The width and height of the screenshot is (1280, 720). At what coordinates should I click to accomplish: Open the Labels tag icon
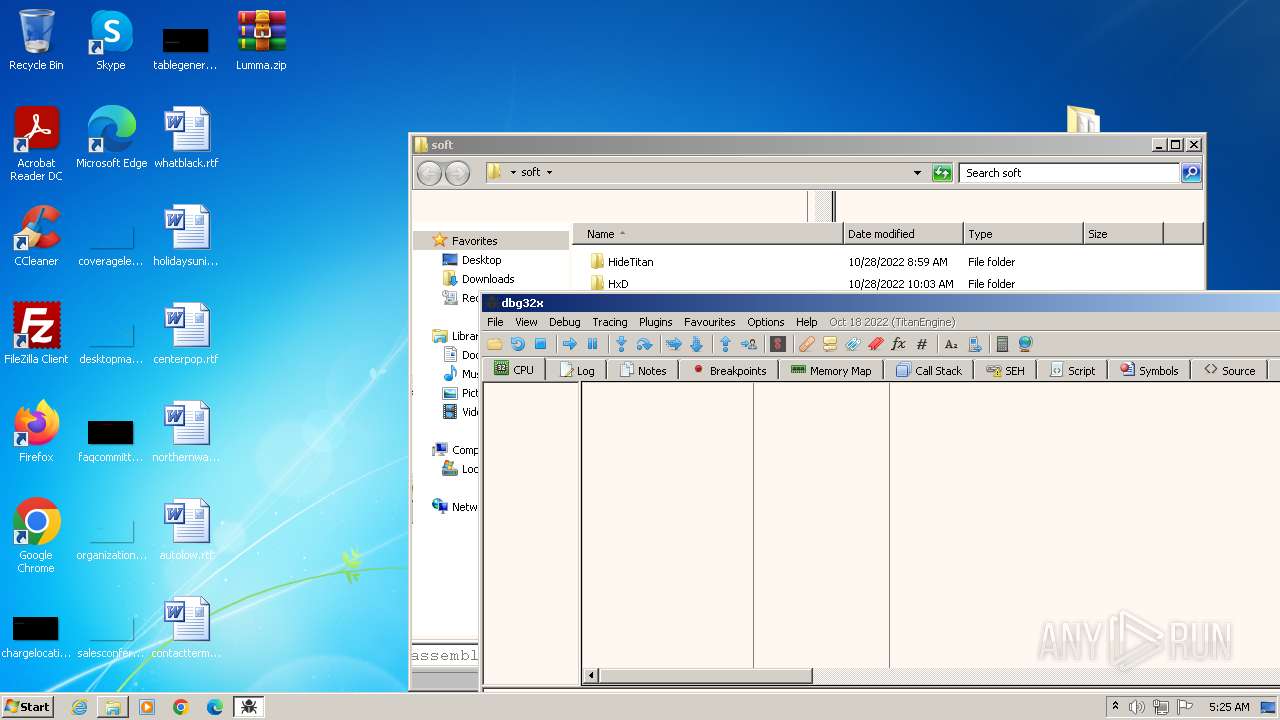coord(852,344)
